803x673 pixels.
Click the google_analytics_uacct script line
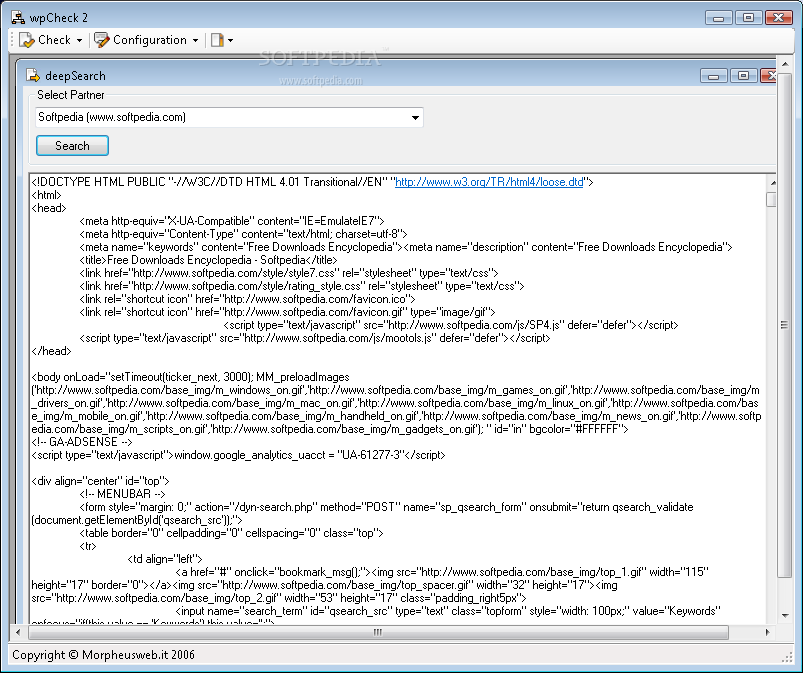click(238, 455)
